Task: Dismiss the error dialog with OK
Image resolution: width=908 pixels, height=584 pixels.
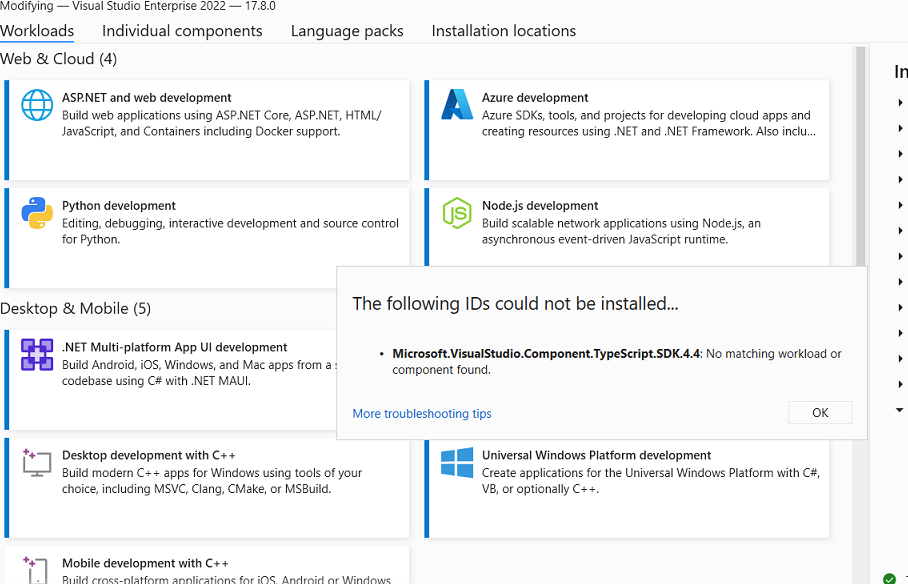Action: (x=820, y=413)
